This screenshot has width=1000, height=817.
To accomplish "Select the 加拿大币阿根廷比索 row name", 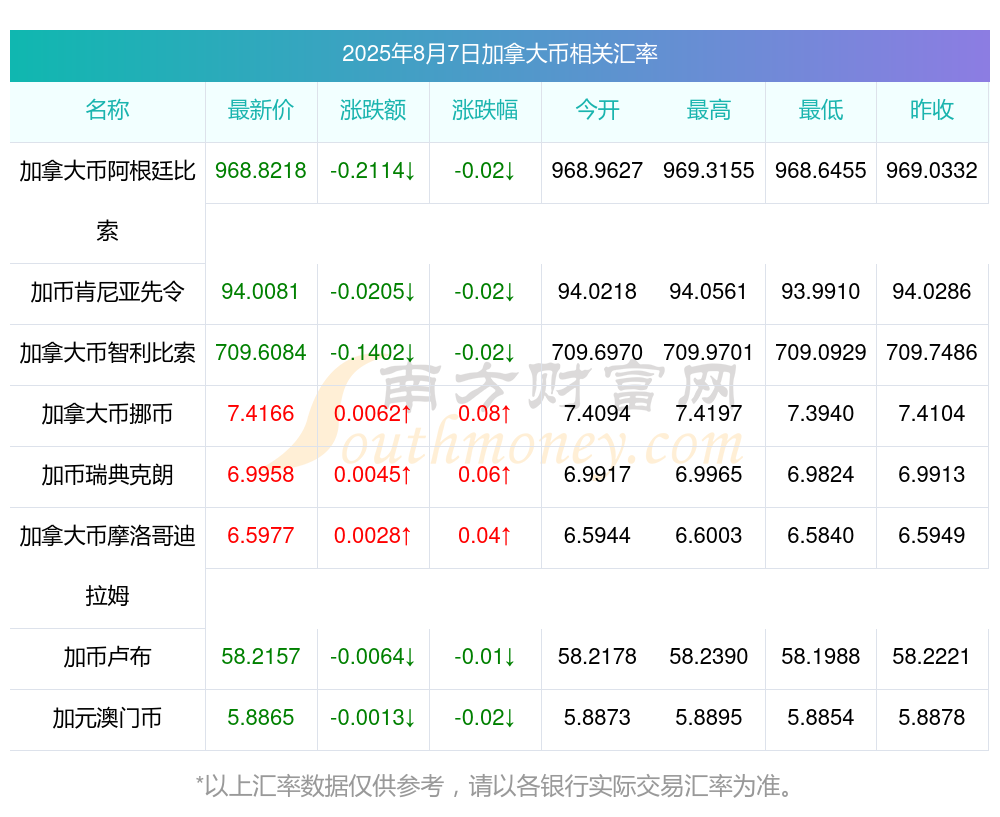I will coord(107,201).
